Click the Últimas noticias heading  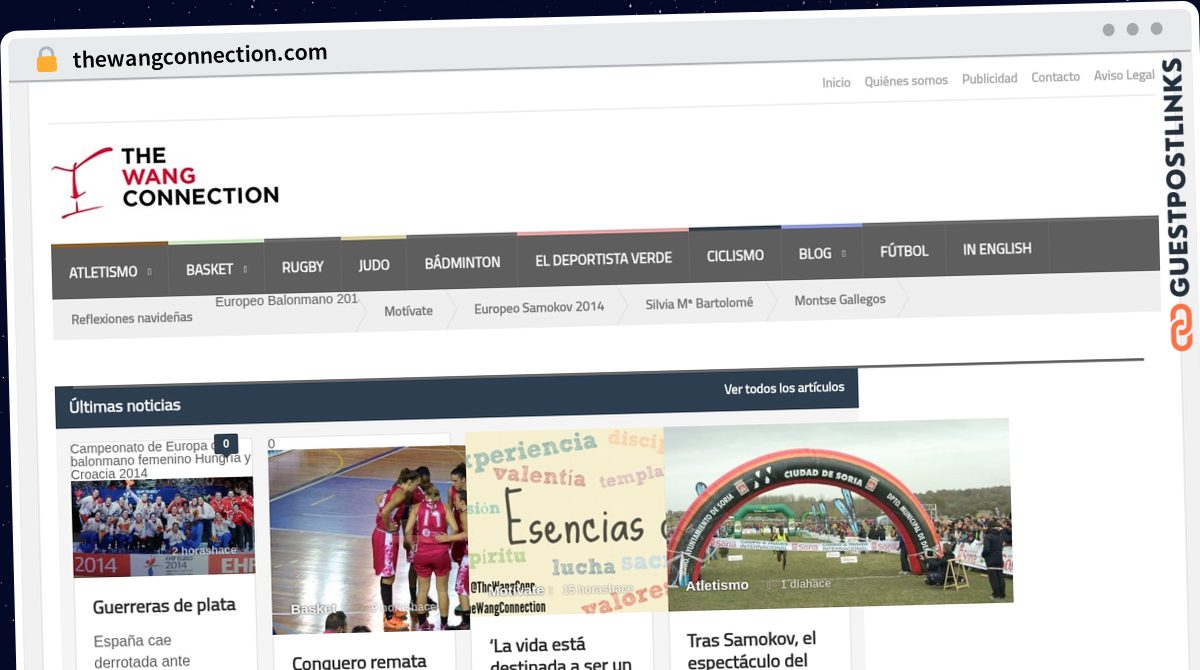click(125, 406)
